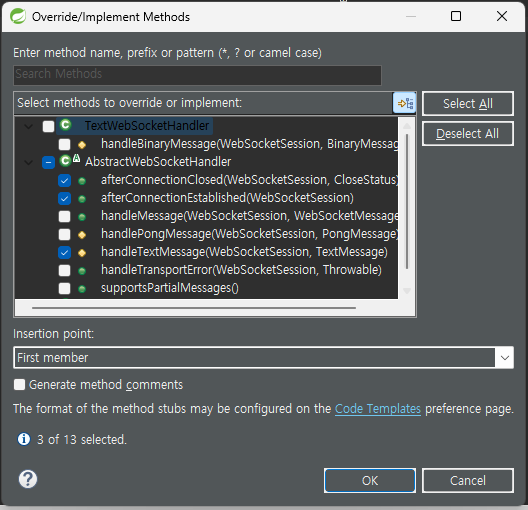Screen dimensions: 528x510
Task: Click the info icon next to 3 of 13 selected
Action: pyautogui.click(x=24, y=439)
